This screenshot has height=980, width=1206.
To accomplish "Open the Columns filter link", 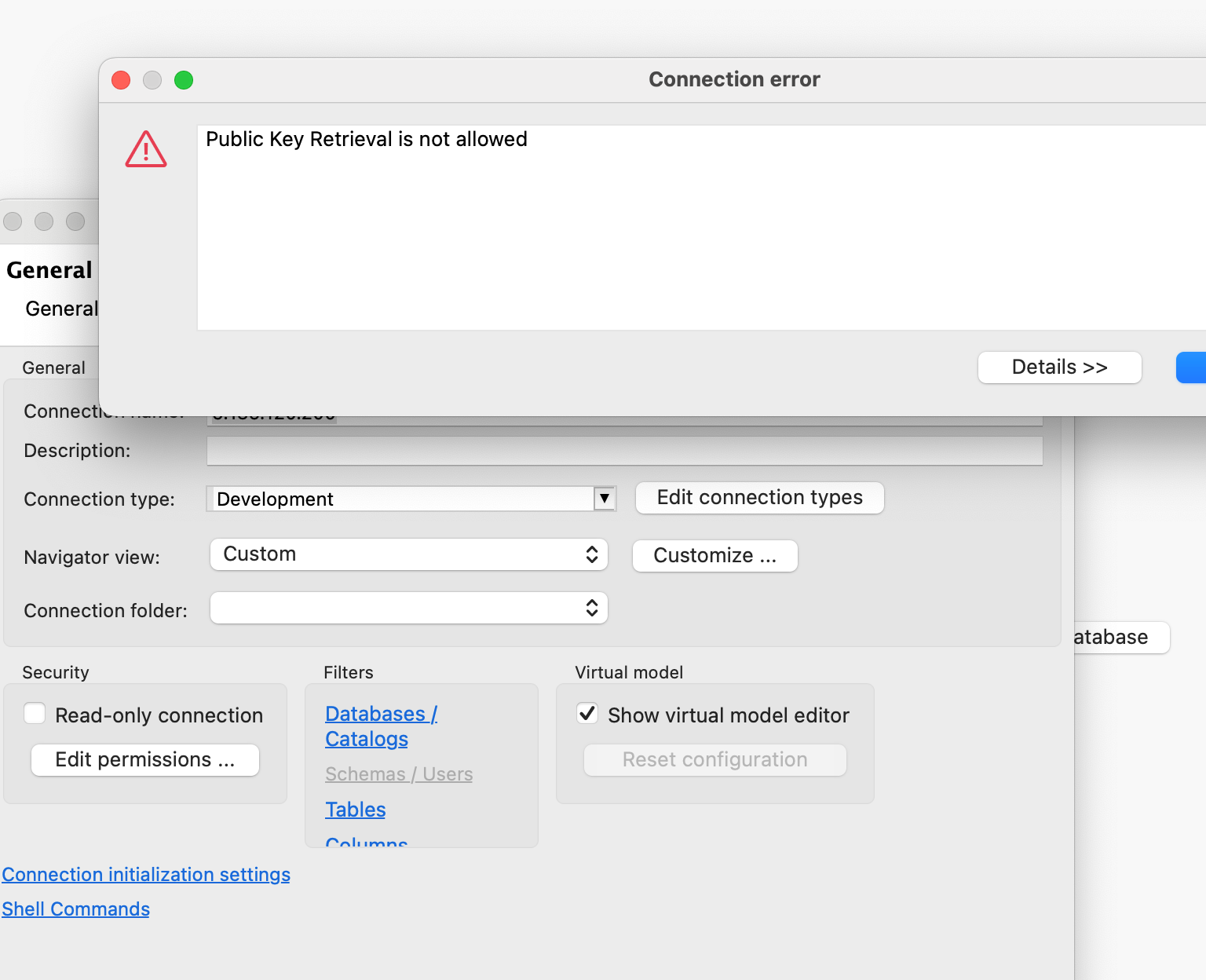I will click(367, 842).
